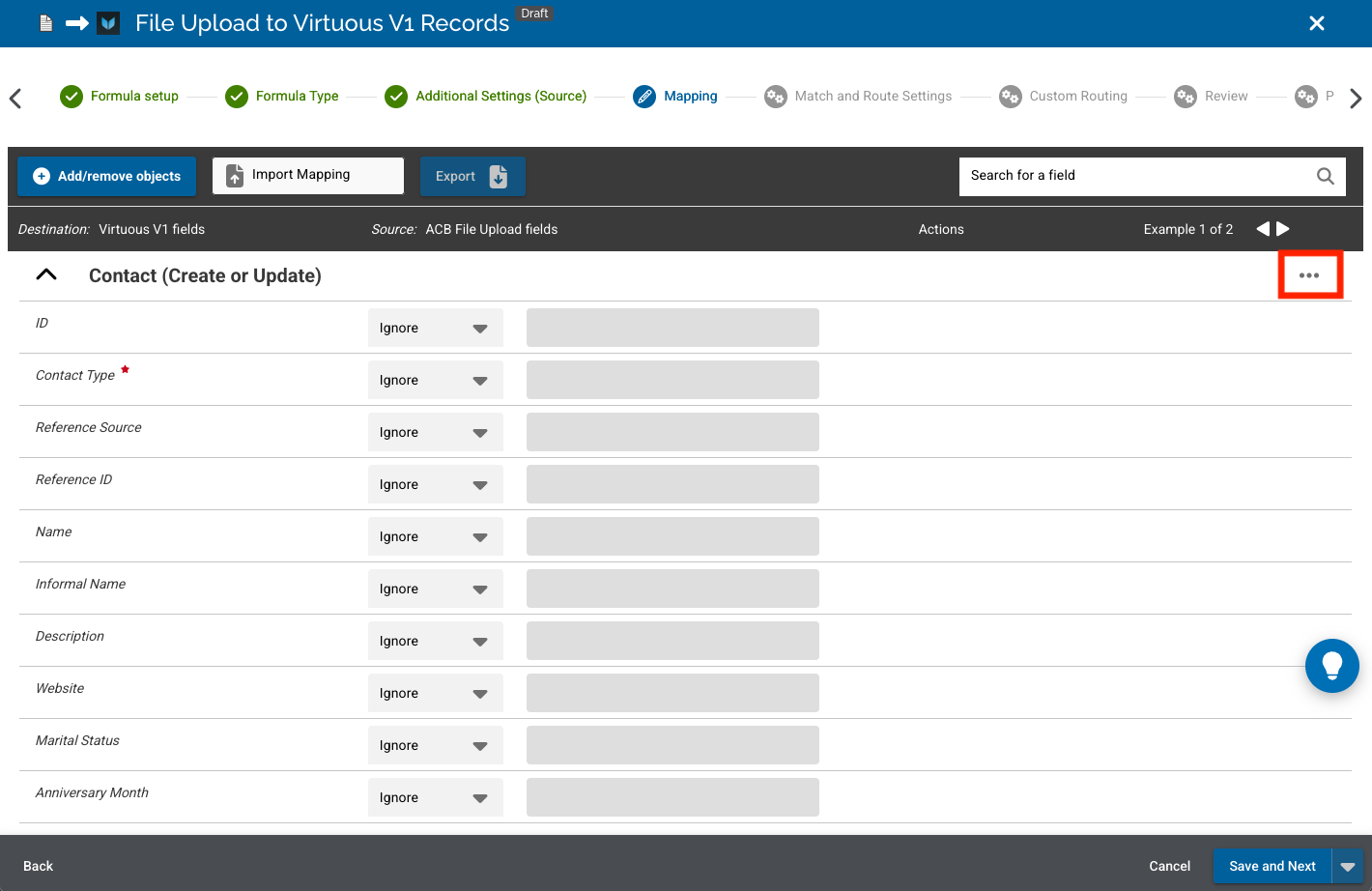
Task: Click the Match and Route Settings gear icon
Action: [x=775, y=97]
